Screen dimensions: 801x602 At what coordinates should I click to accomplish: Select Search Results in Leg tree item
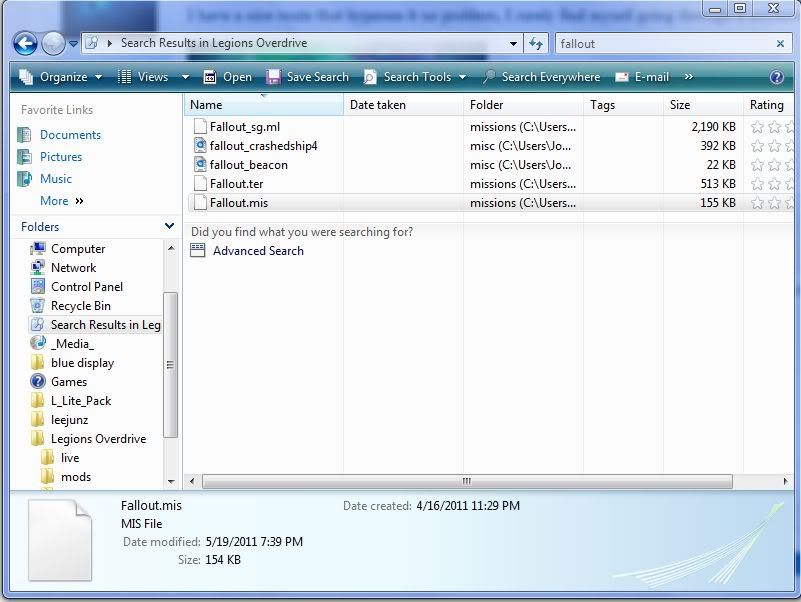(95, 325)
